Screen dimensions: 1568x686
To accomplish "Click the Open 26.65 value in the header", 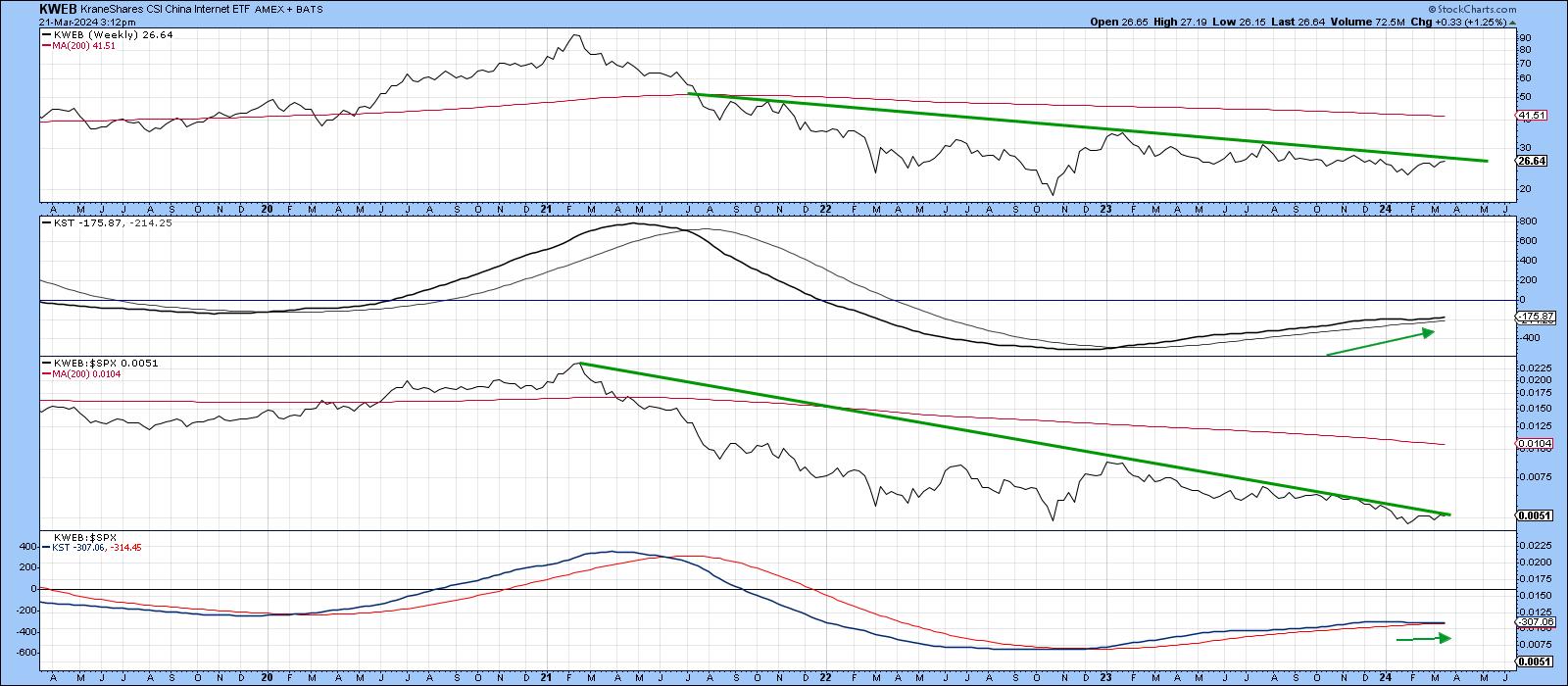I will 1120,22.
